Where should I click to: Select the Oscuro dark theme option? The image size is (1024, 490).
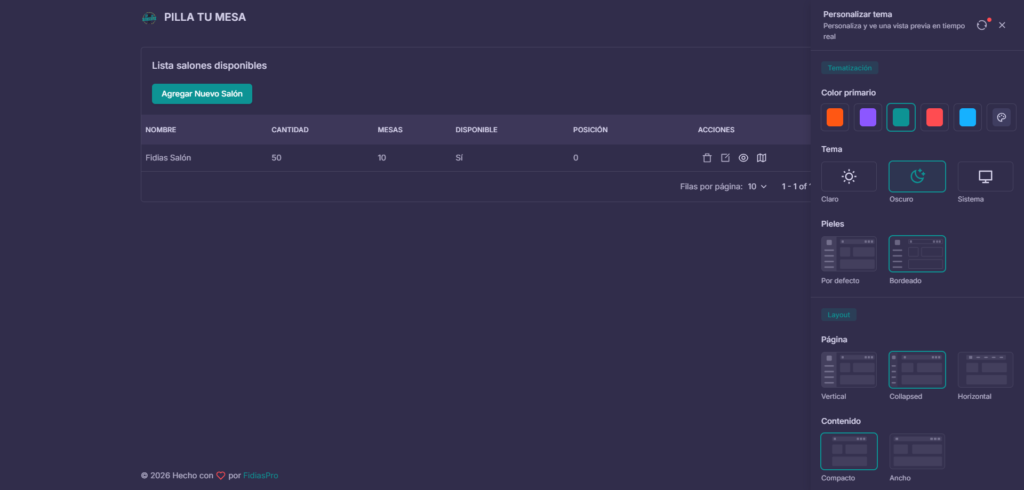tap(917, 176)
